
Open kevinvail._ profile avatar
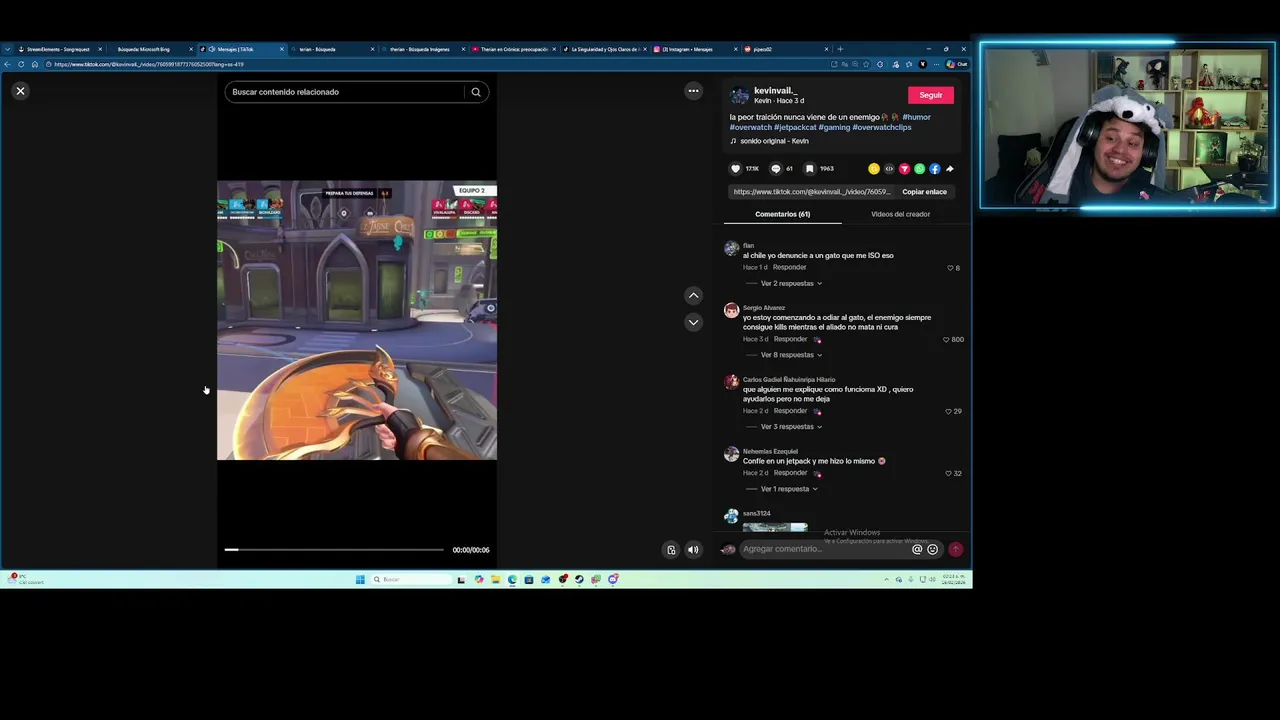739,95
